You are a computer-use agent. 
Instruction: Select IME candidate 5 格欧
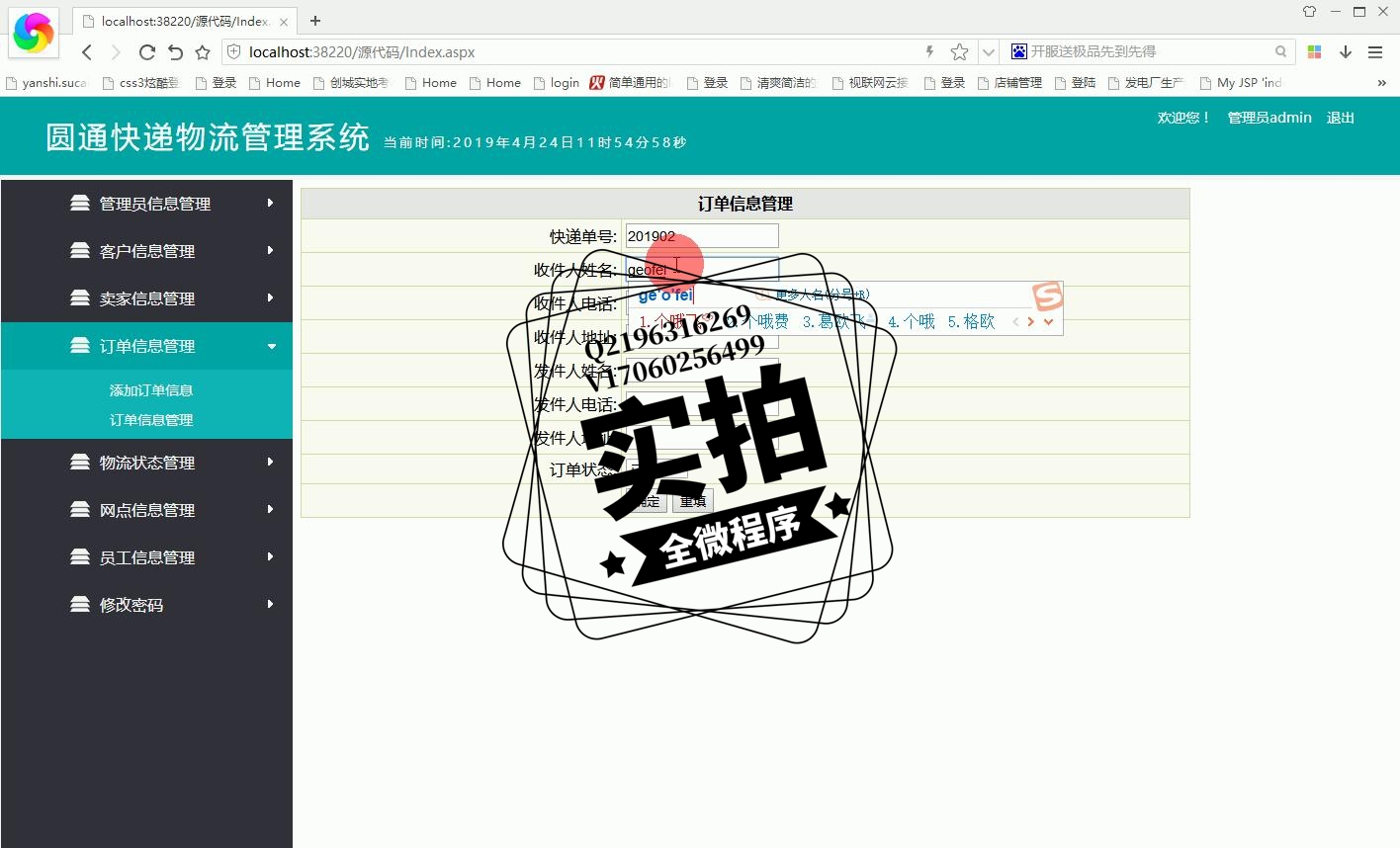(x=971, y=321)
